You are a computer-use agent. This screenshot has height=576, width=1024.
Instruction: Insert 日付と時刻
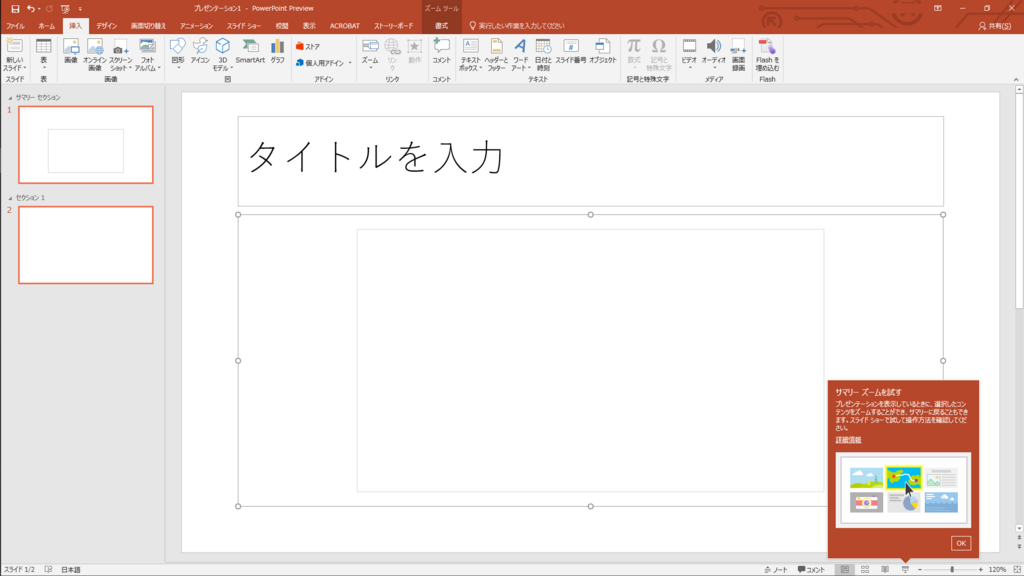click(543, 54)
